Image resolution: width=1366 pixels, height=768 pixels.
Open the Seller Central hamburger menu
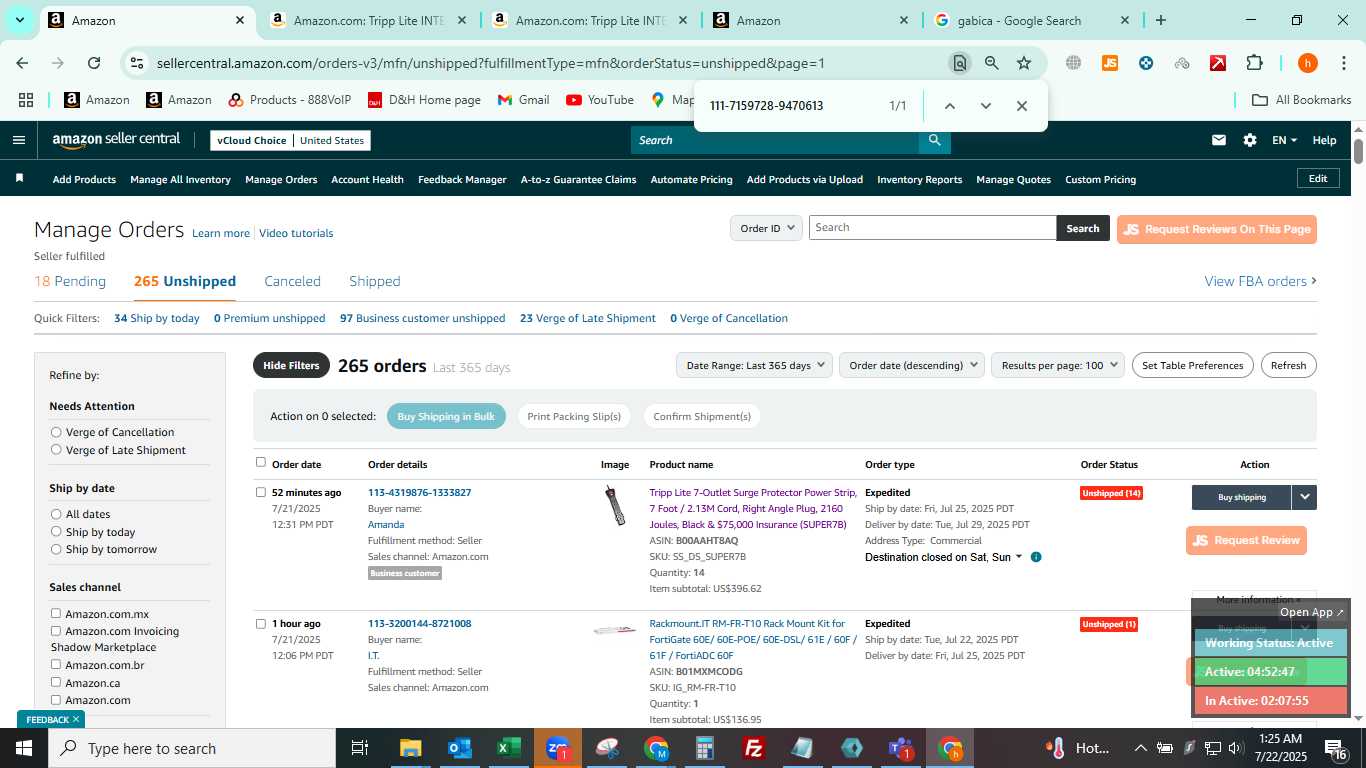[x=18, y=140]
